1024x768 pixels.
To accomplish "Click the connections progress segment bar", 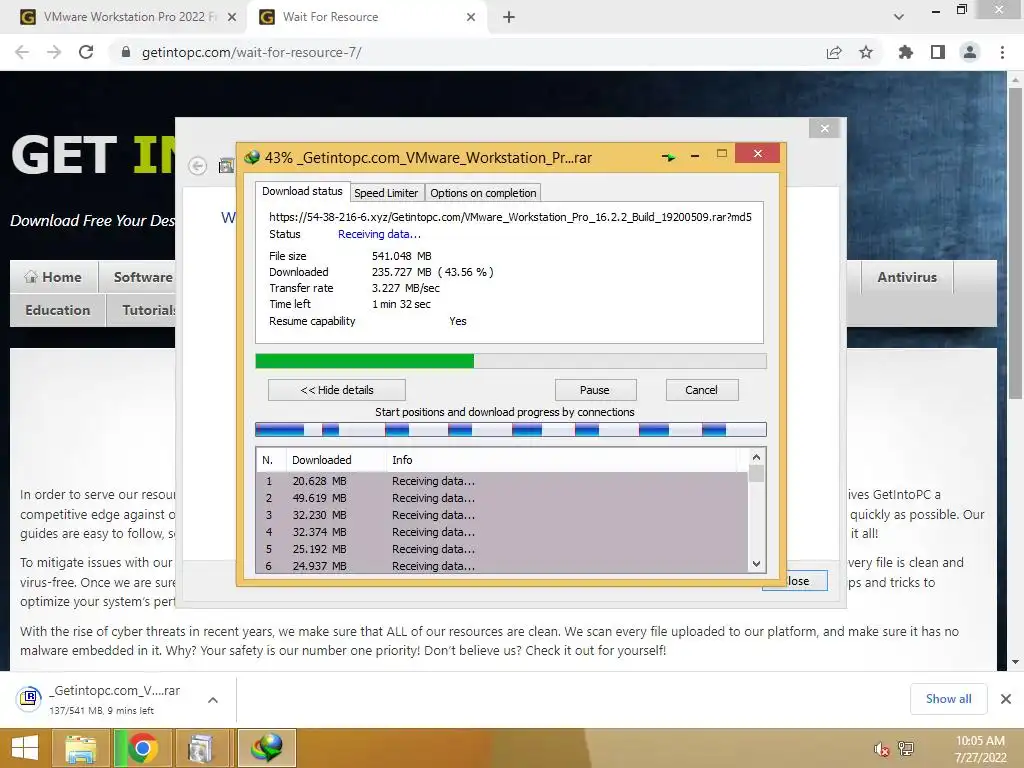I will (x=511, y=429).
